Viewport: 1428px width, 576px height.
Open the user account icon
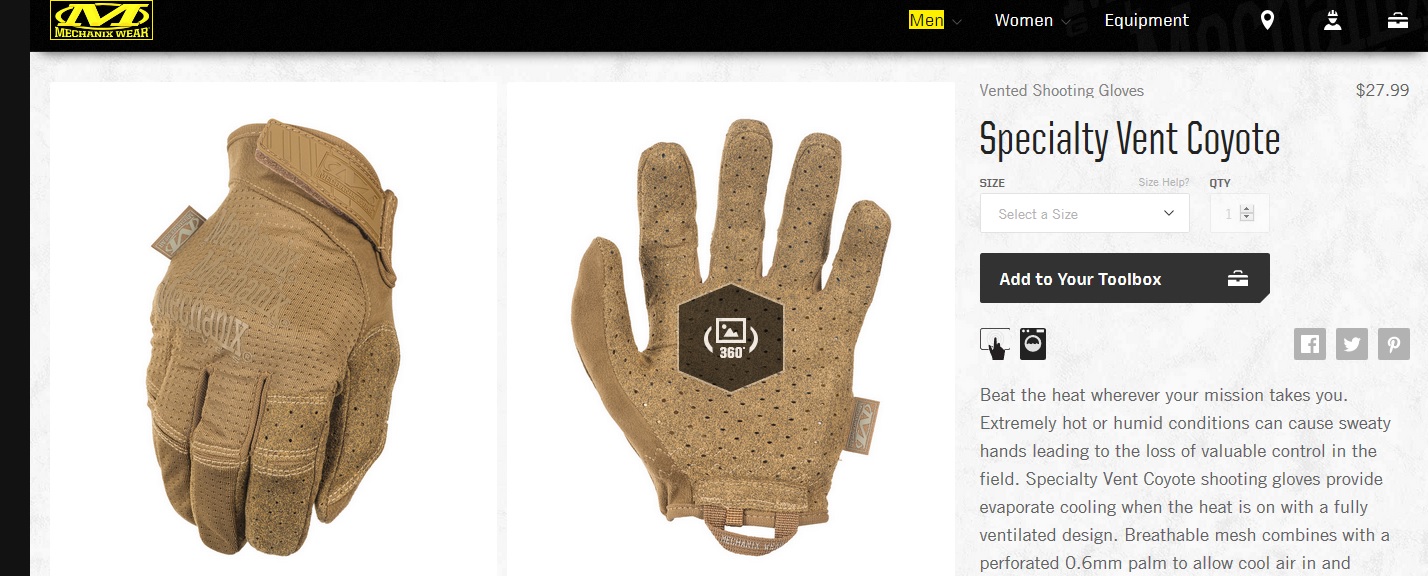1332,20
